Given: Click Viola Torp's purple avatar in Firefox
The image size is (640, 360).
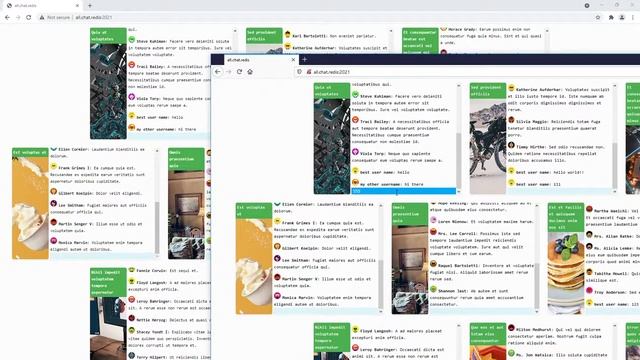Looking at the screenshot, I should pyautogui.click(x=356, y=152).
